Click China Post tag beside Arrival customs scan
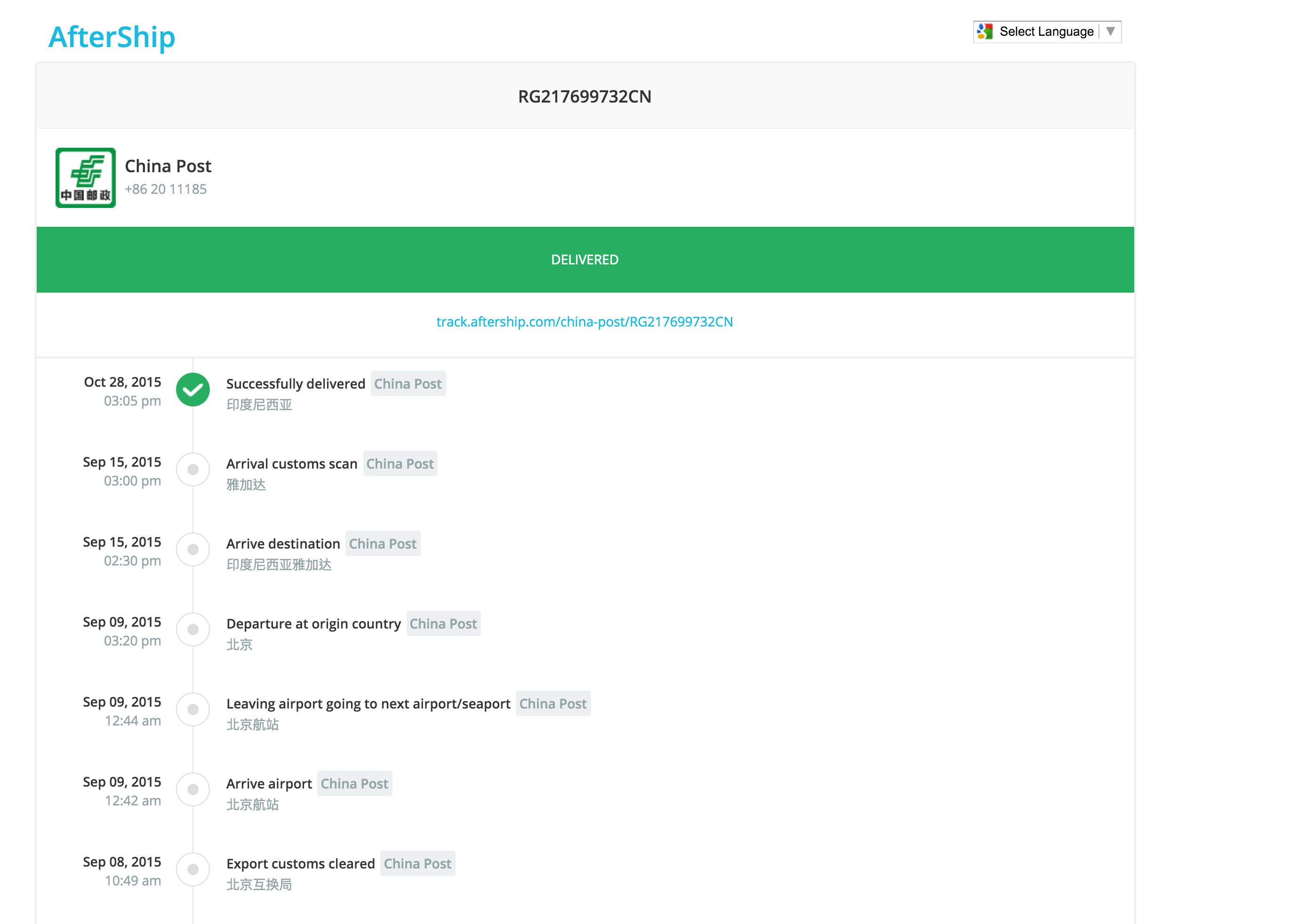1298x924 pixels. coord(400,464)
